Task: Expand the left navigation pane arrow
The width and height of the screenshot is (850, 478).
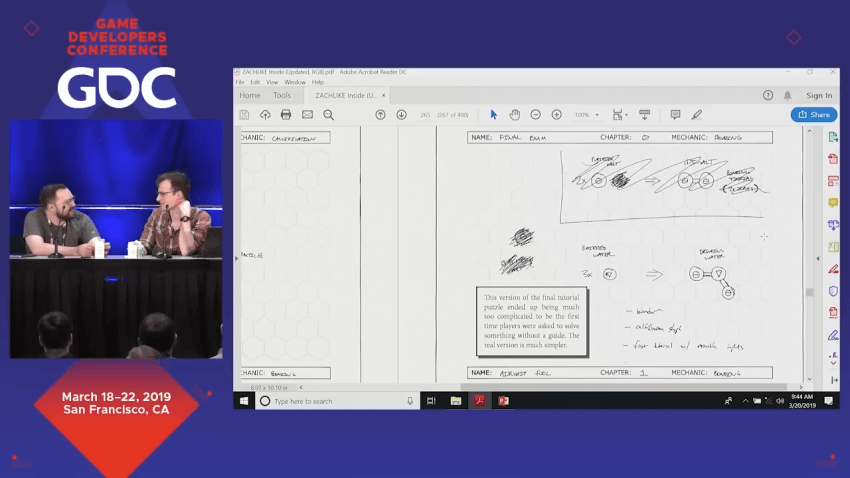Action: [x=236, y=259]
